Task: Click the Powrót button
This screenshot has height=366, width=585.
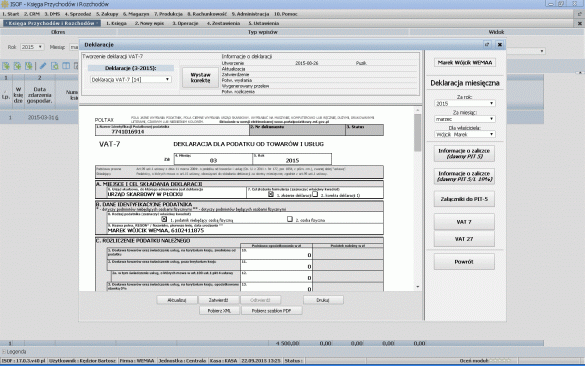Action: pos(464,262)
